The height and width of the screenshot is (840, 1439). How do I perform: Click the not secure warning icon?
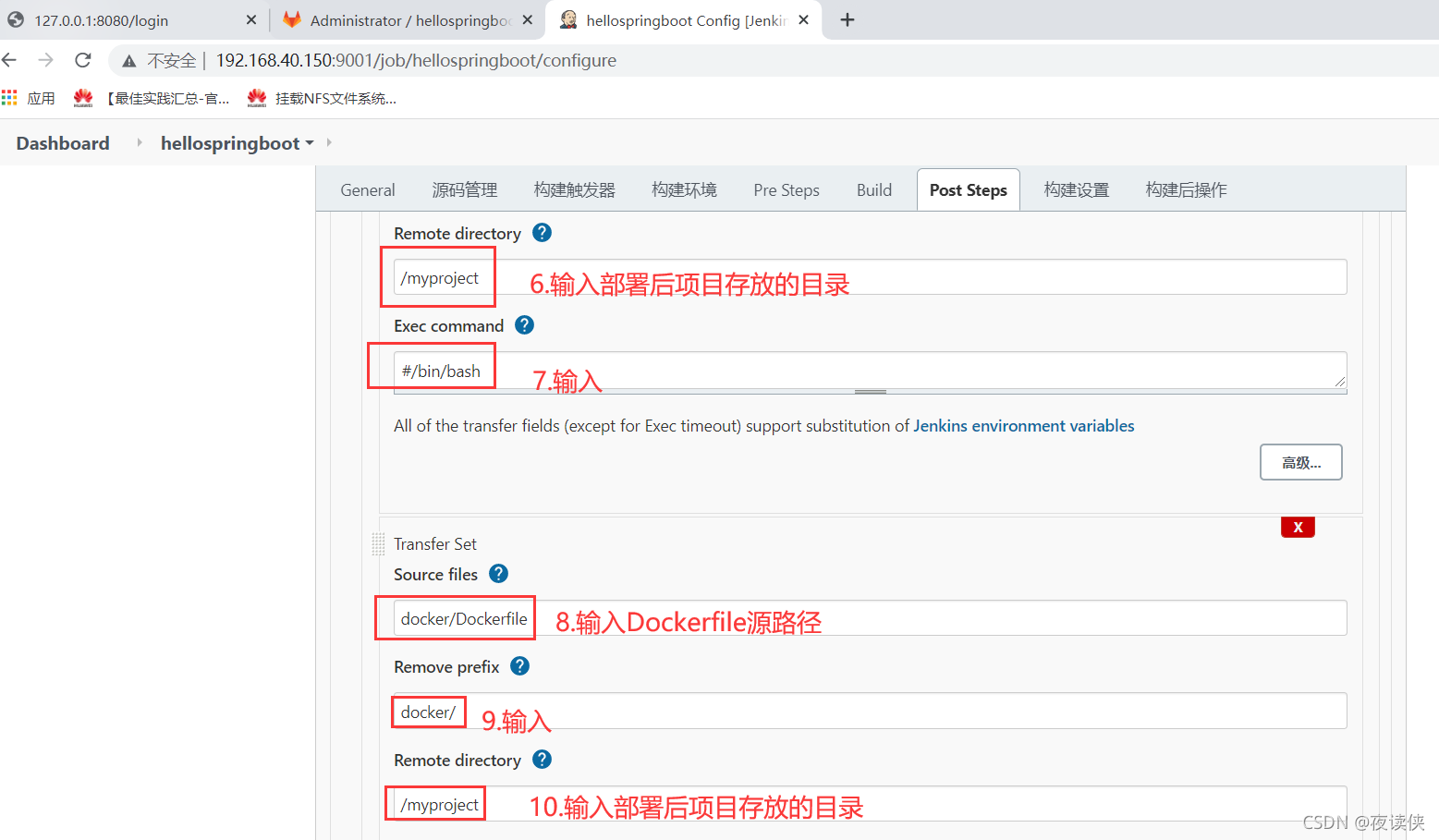tap(129, 61)
